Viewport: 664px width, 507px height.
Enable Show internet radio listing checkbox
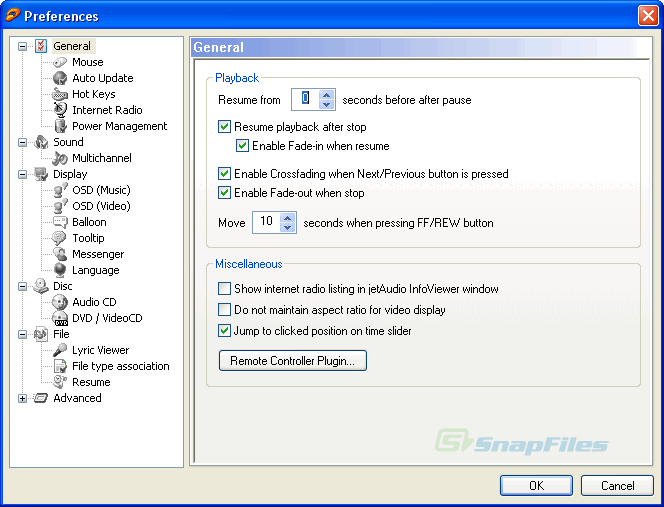[225, 289]
